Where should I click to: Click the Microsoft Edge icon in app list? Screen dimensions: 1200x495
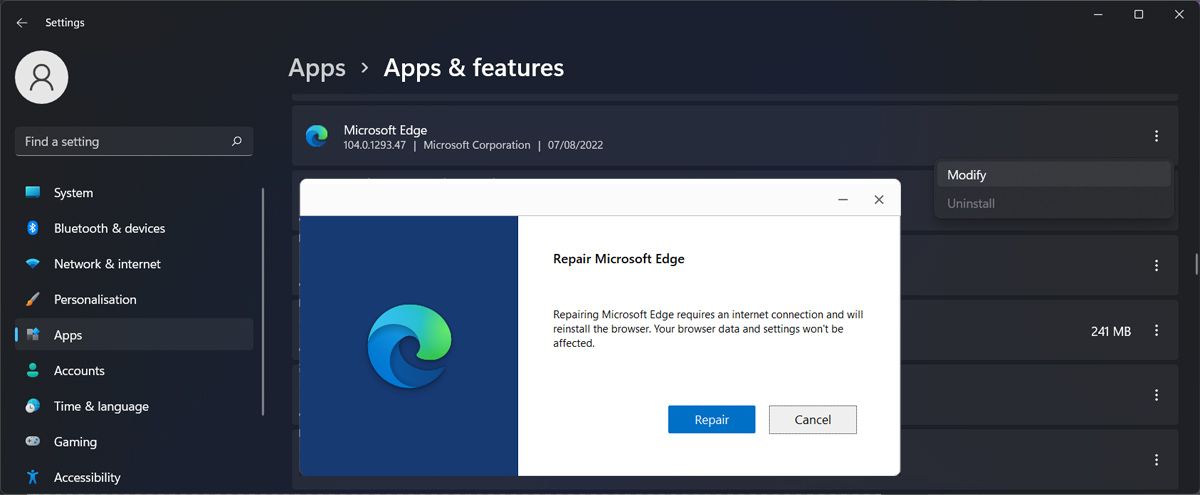coord(317,136)
